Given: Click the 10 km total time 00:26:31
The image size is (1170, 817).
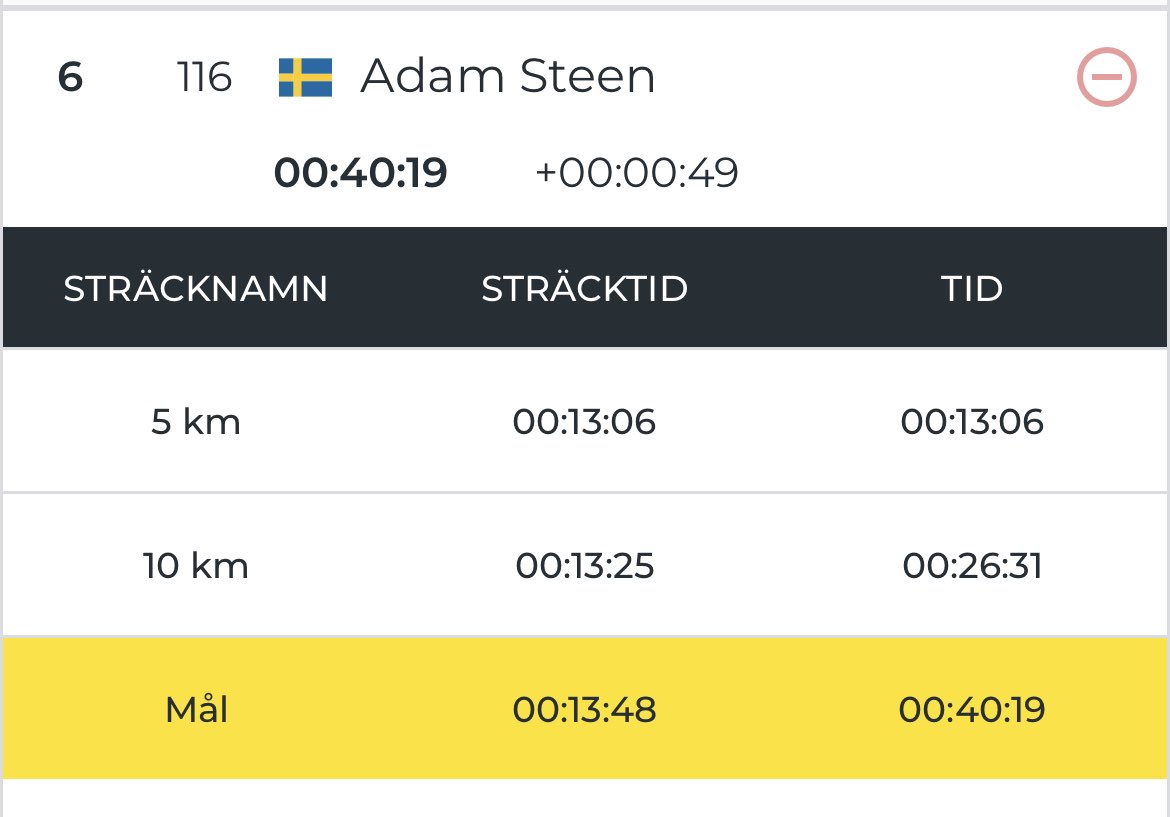Looking at the screenshot, I should tap(972, 566).
